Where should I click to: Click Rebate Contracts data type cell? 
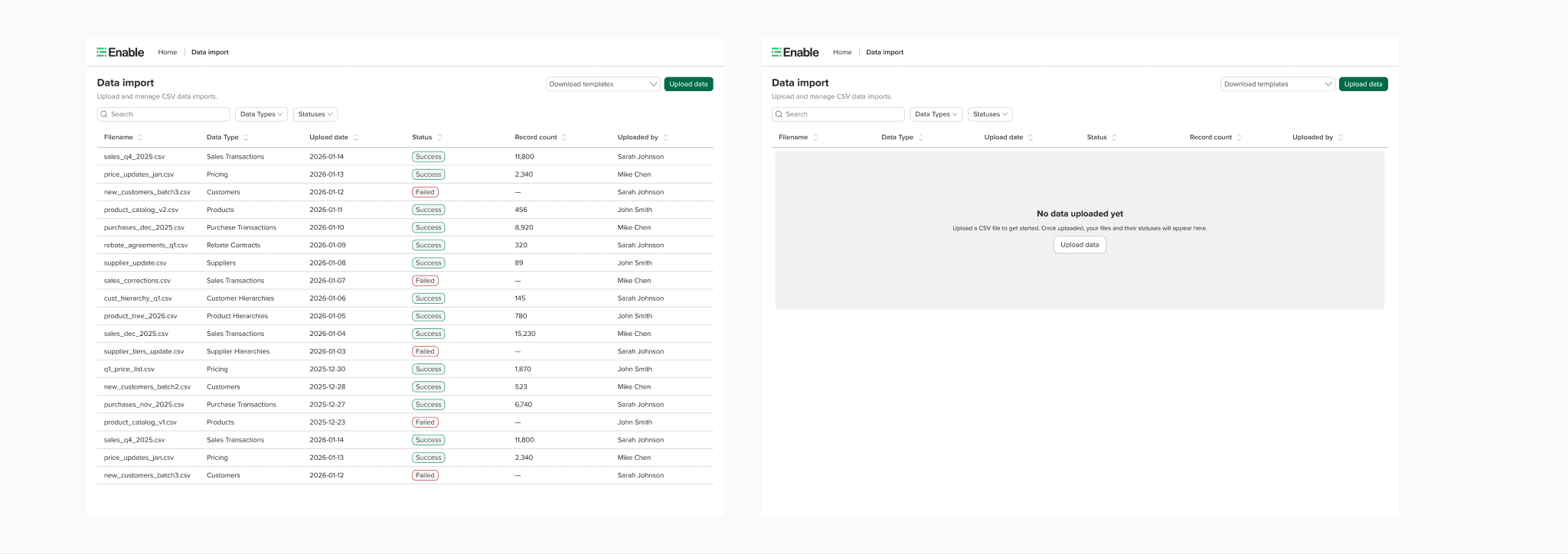coord(234,245)
